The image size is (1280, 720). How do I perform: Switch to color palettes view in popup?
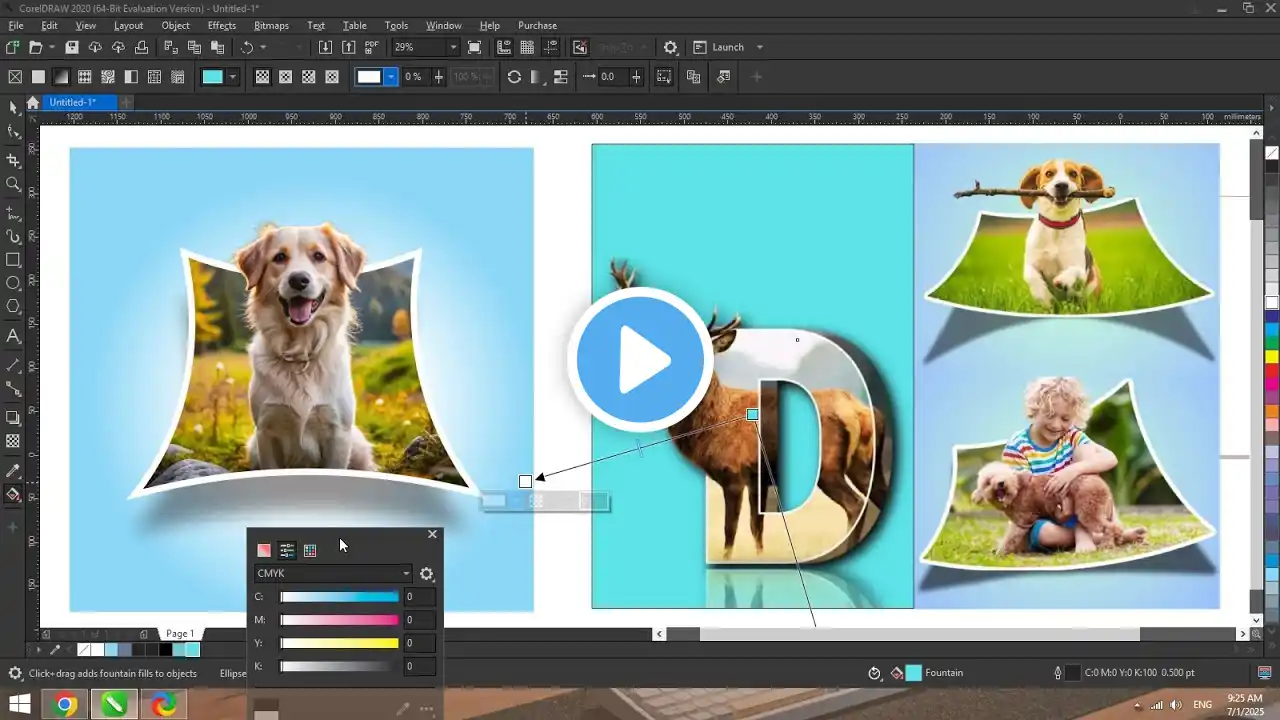[310, 550]
